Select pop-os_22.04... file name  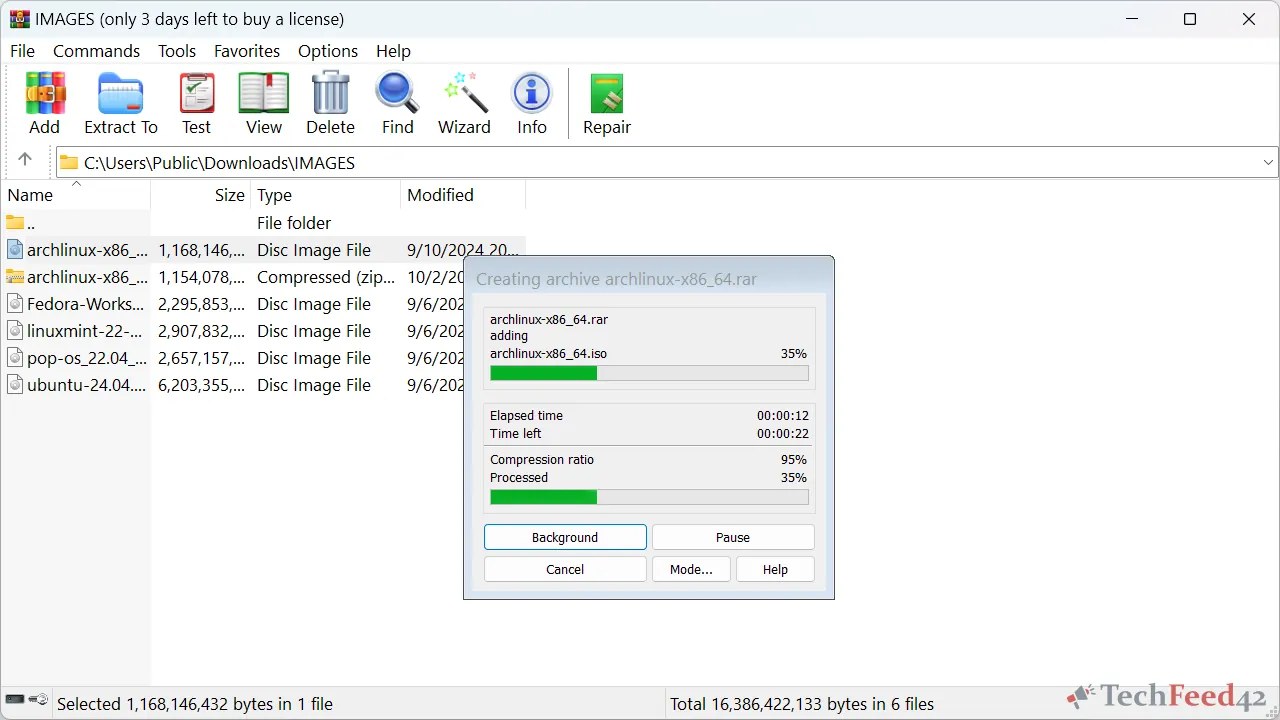click(86, 358)
